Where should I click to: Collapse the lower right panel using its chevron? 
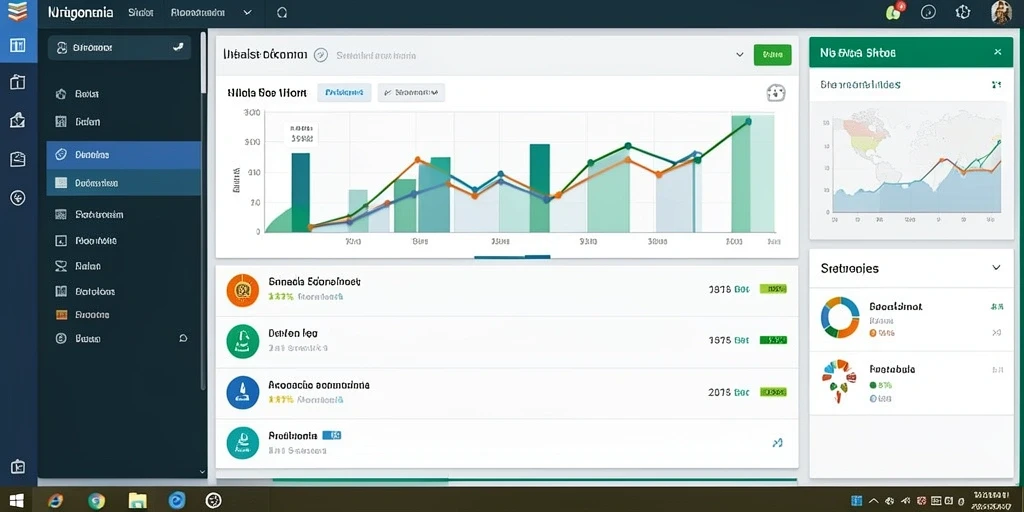996,268
